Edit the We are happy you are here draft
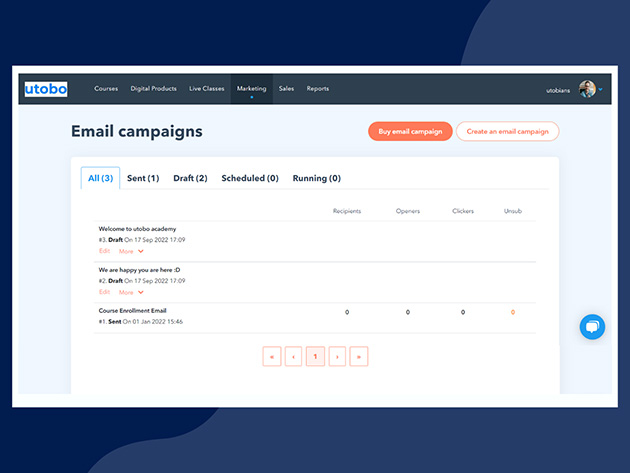The image size is (630, 473). coord(104,292)
